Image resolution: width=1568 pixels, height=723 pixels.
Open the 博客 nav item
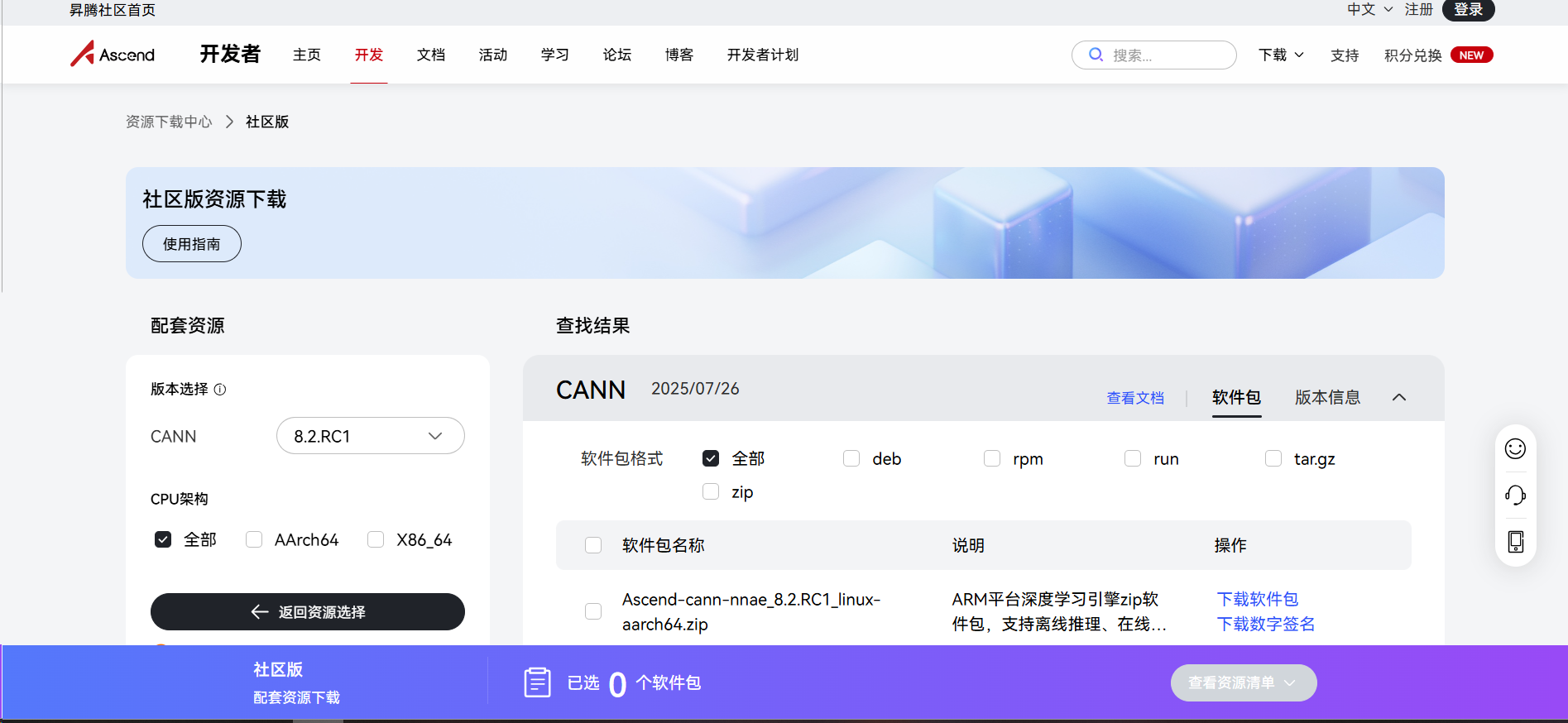679,55
